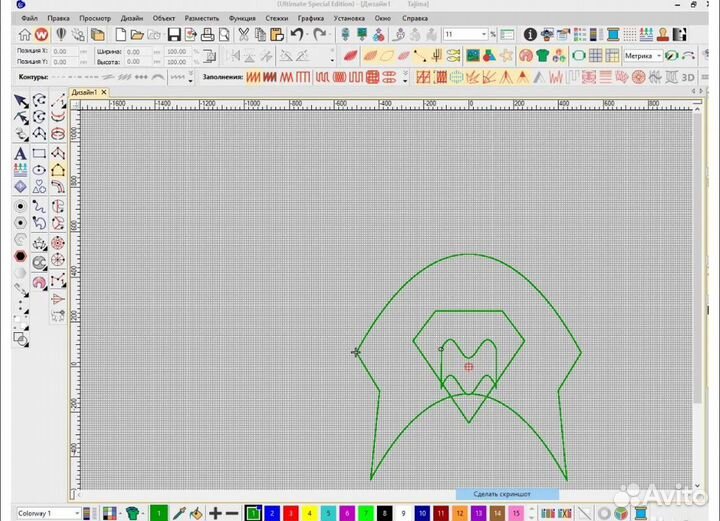The width and height of the screenshot is (720, 521).
Task: Click the Позиция X input field
Action: (x=65, y=51)
